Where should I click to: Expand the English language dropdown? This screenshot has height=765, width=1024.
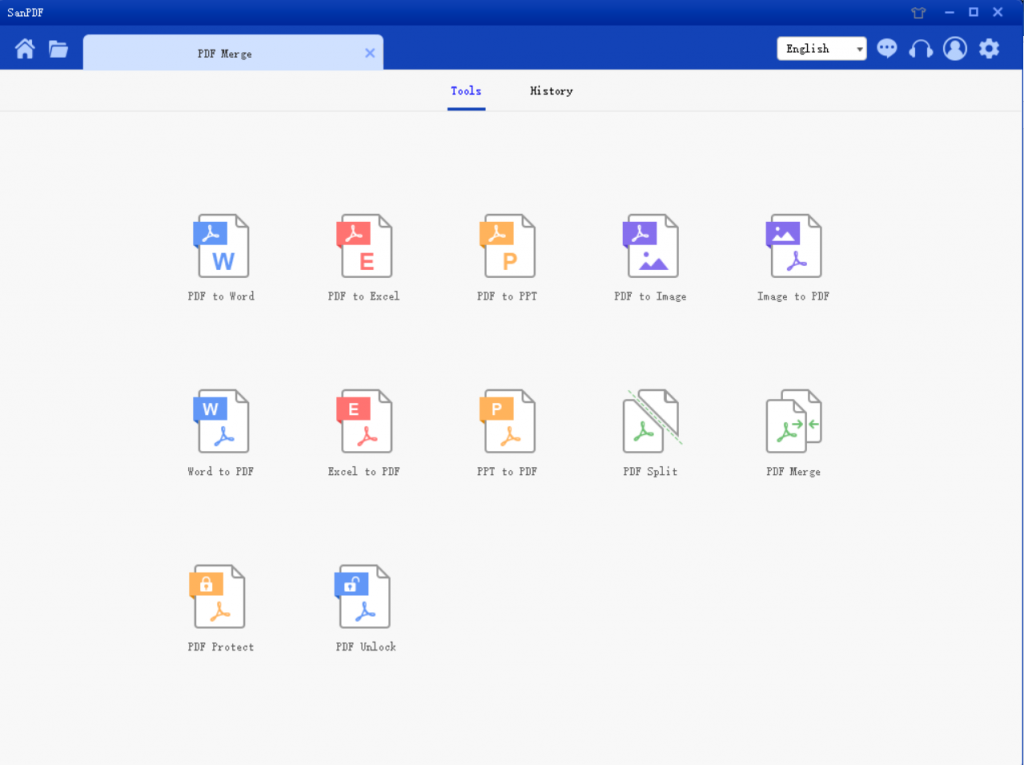tap(821, 48)
